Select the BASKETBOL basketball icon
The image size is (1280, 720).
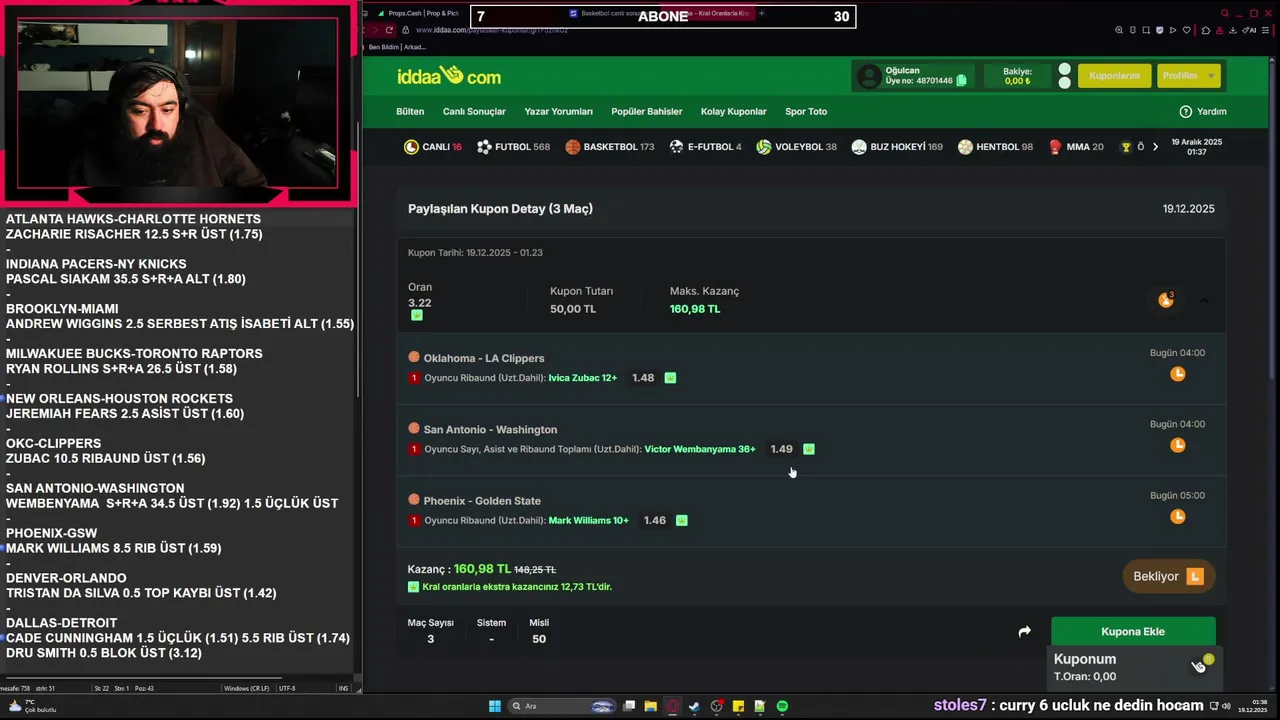coord(573,147)
